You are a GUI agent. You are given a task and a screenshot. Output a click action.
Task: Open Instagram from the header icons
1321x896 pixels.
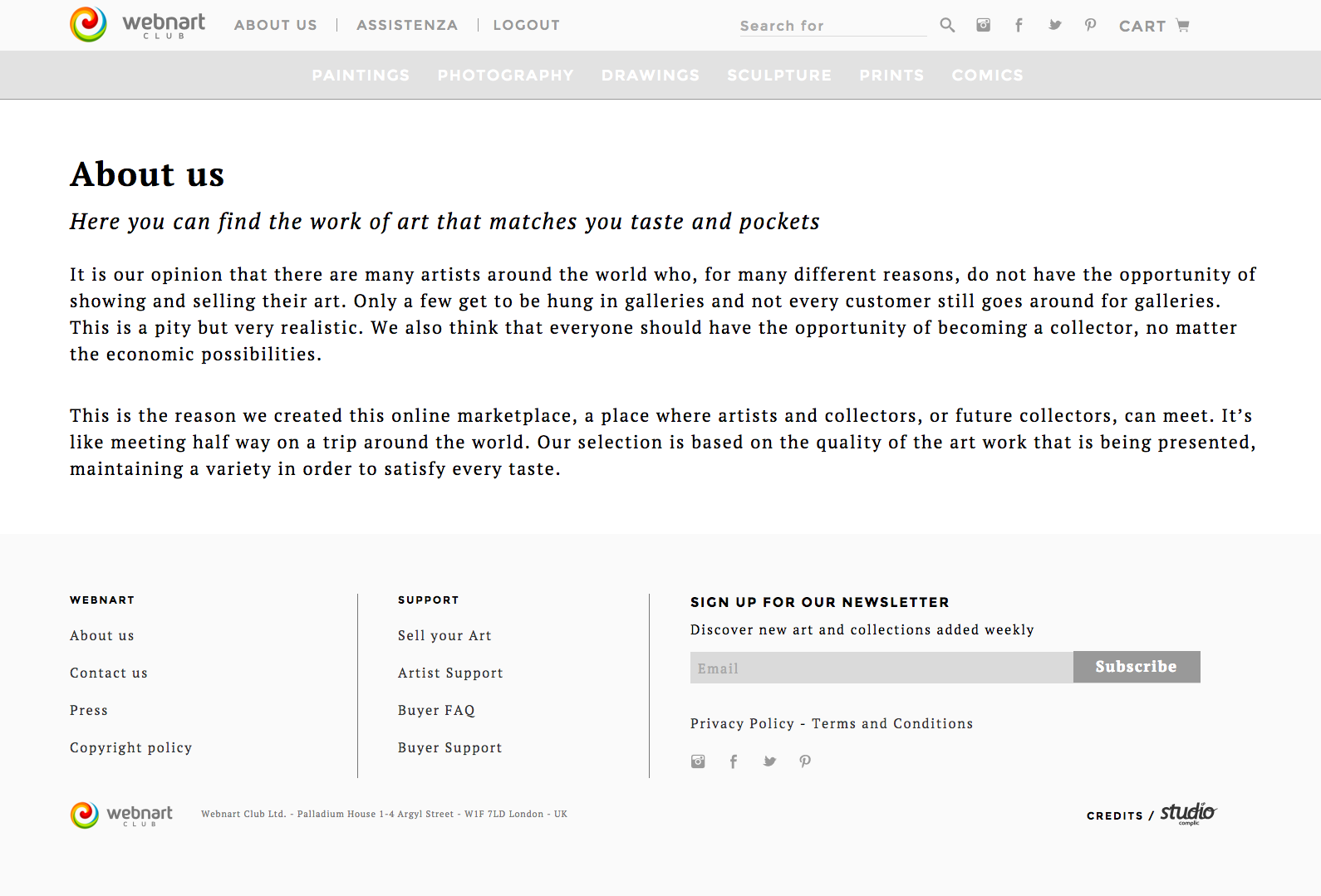(983, 25)
